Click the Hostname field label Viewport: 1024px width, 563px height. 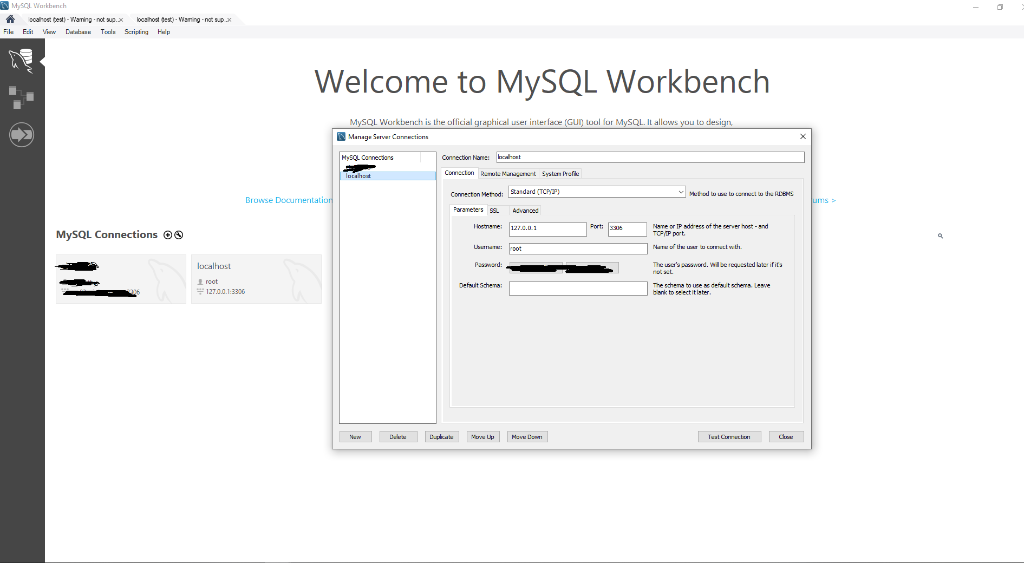click(x=488, y=227)
